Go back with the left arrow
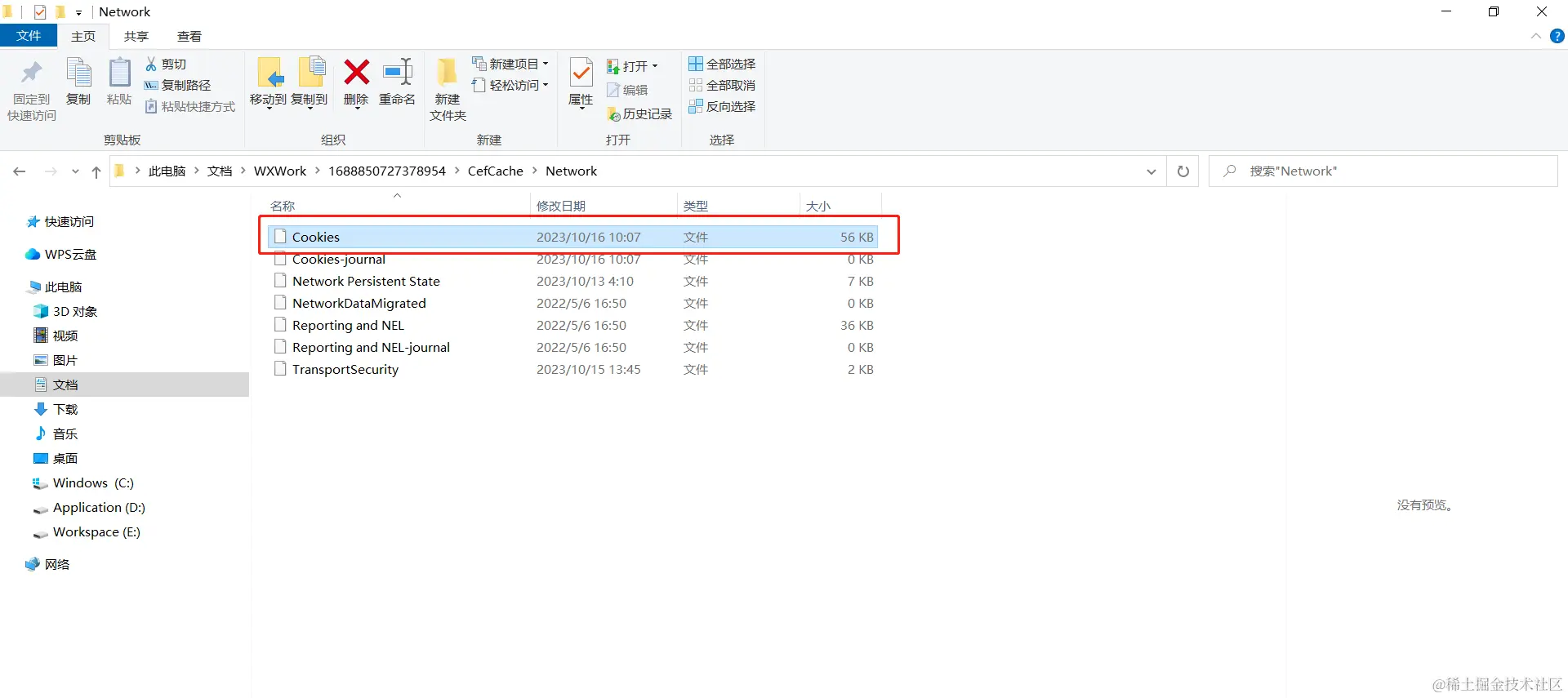1568x698 pixels. [x=20, y=171]
